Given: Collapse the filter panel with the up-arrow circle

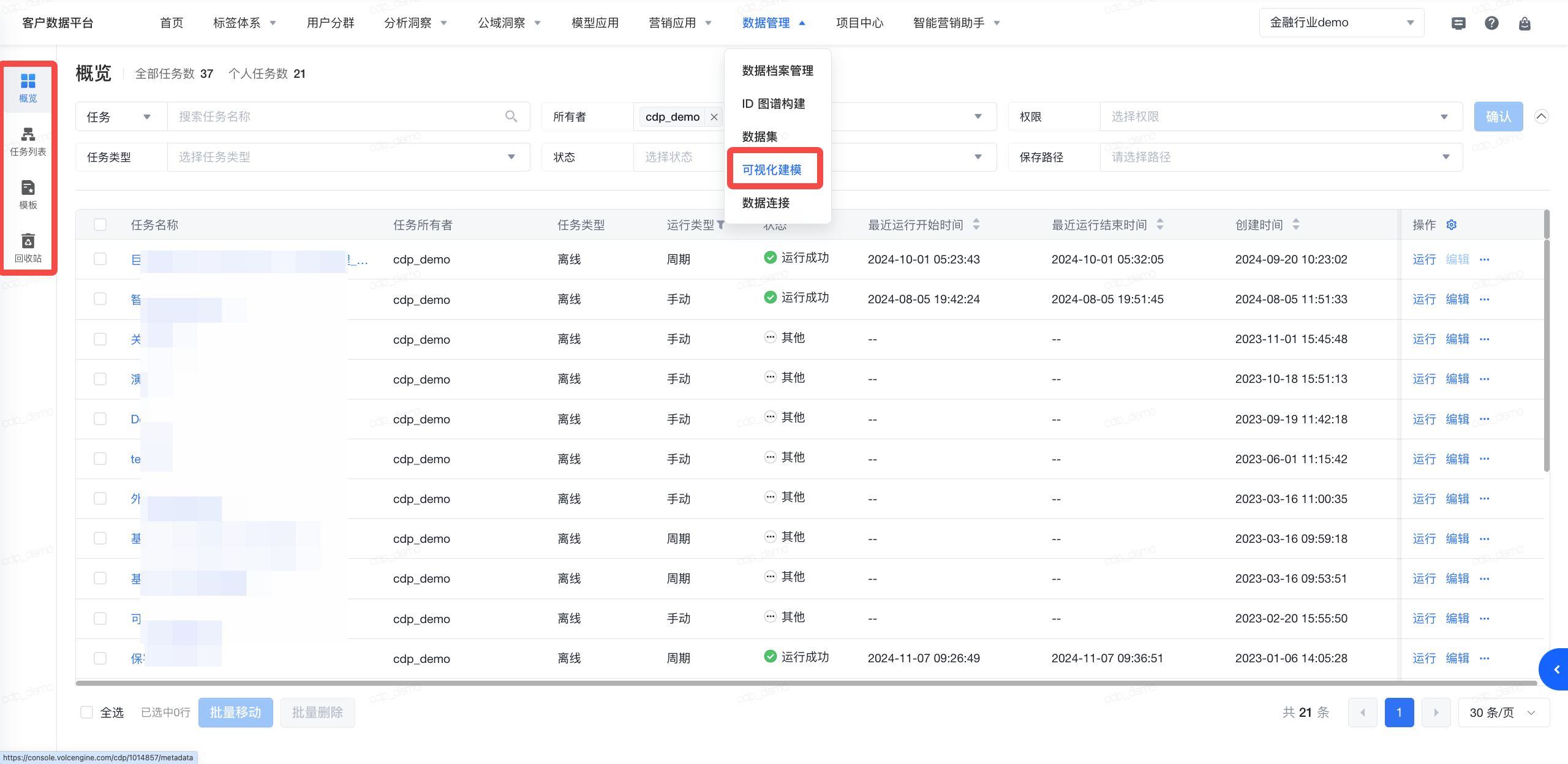Looking at the screenshot, I should coord(1542,116).
